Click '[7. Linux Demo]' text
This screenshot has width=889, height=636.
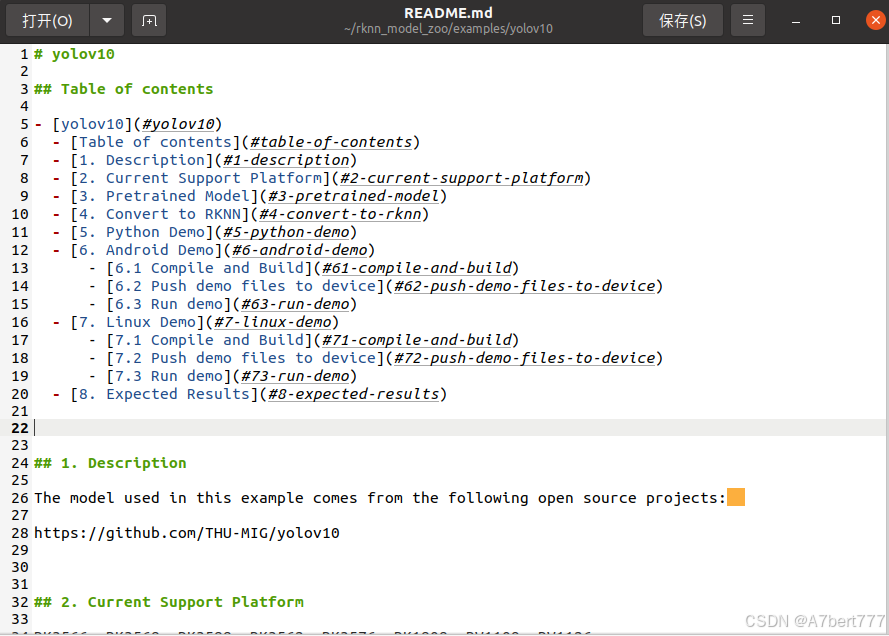coord(138,323)
